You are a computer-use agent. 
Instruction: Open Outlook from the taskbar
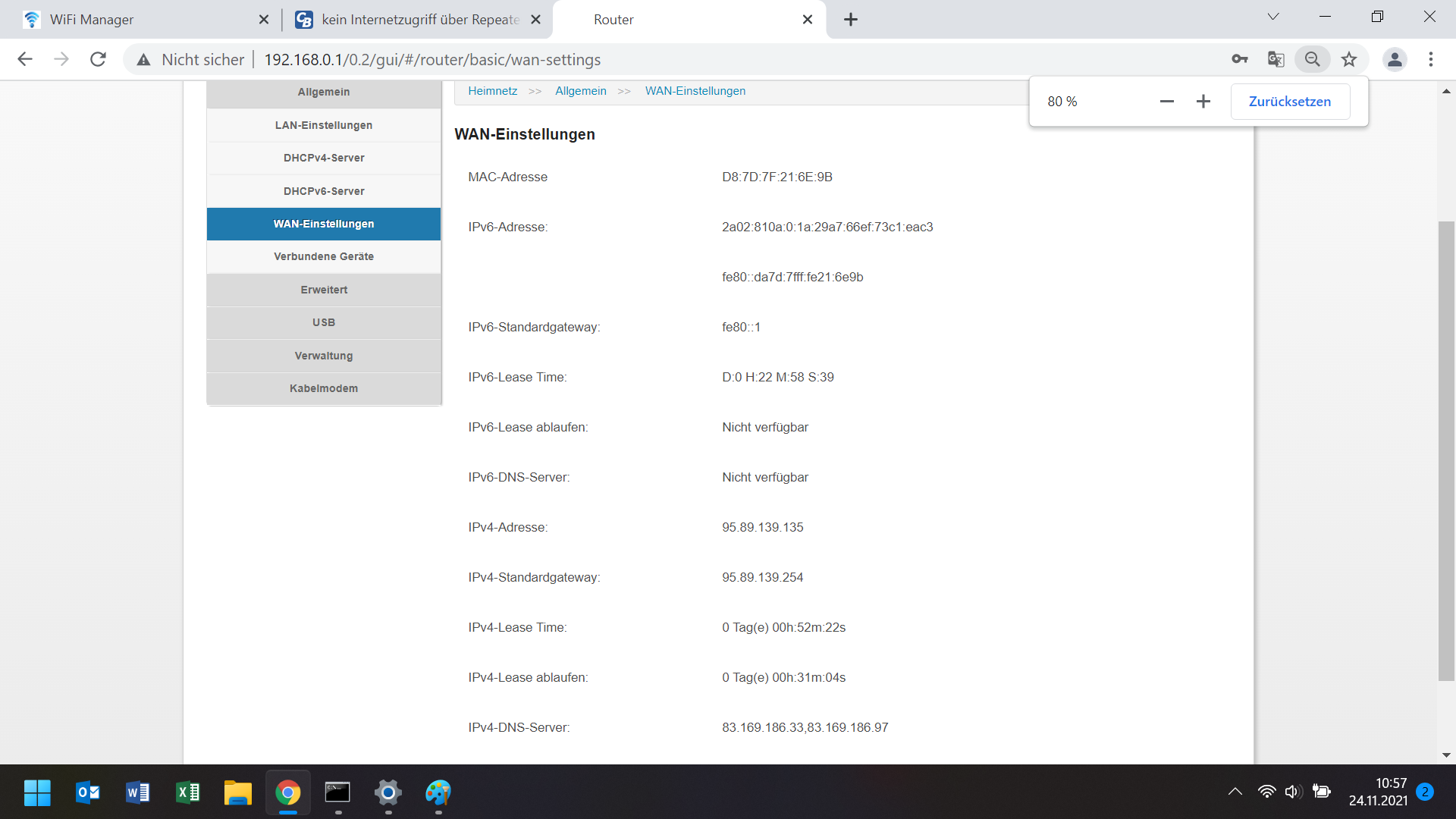88,792
